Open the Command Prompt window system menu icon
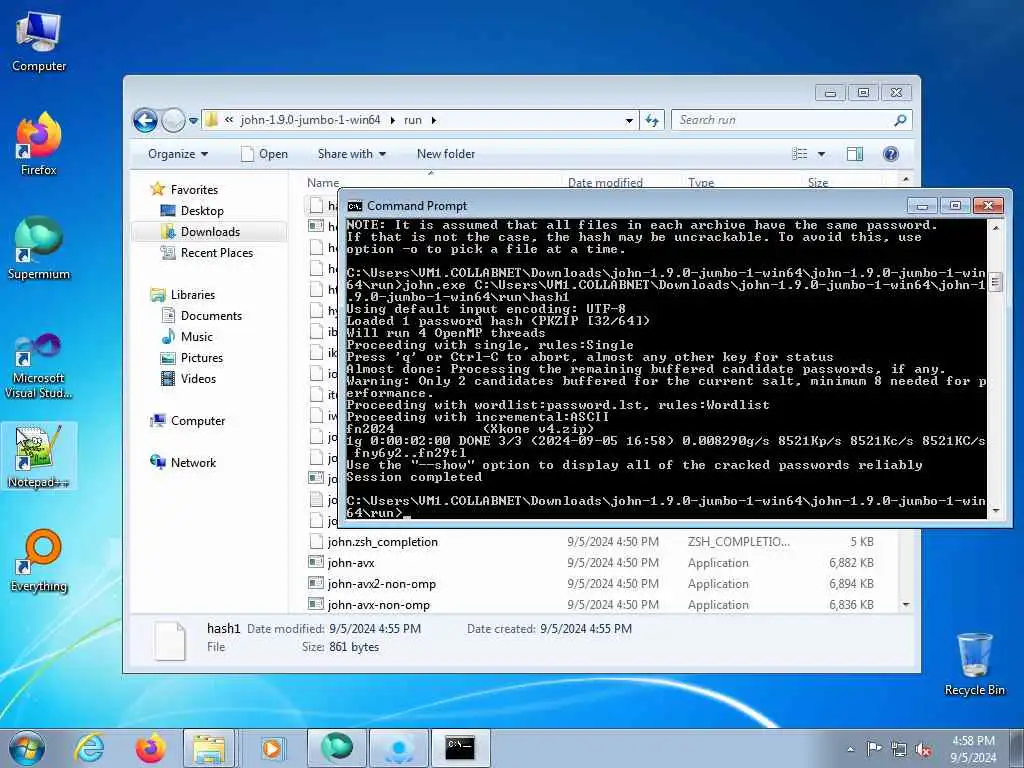 (x=355, y=206)
